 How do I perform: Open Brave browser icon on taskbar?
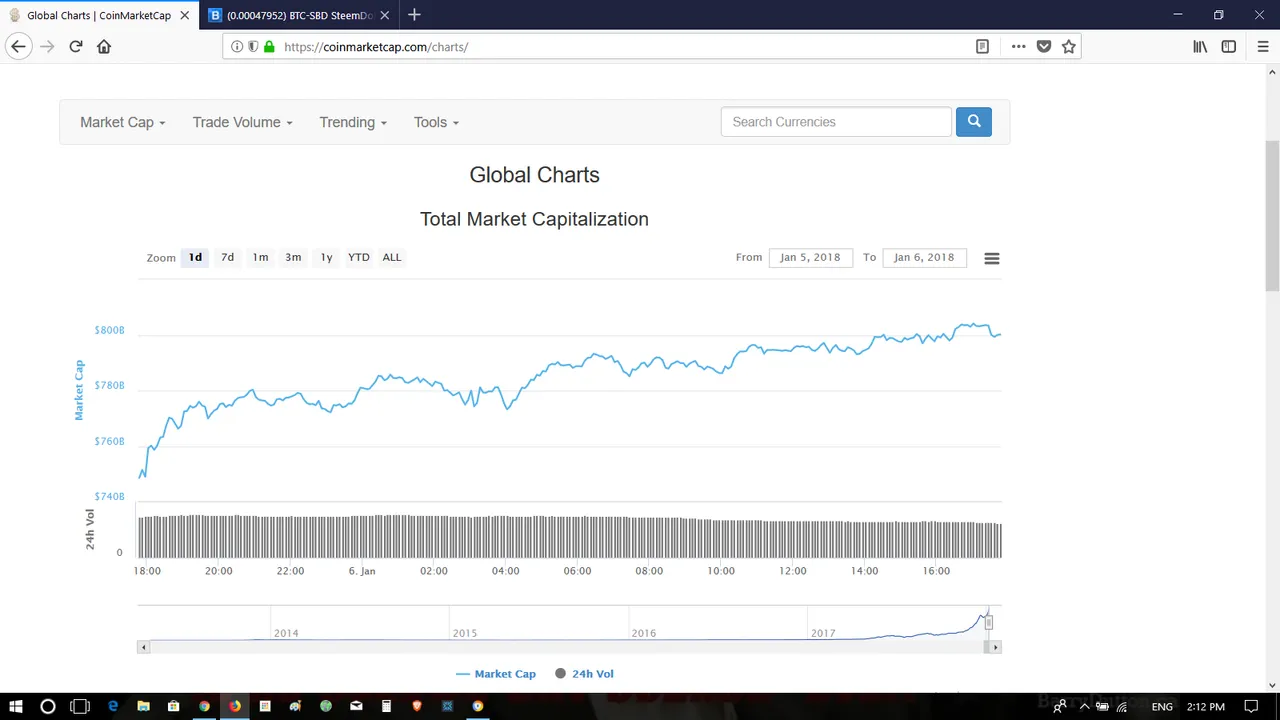[417, 706]
